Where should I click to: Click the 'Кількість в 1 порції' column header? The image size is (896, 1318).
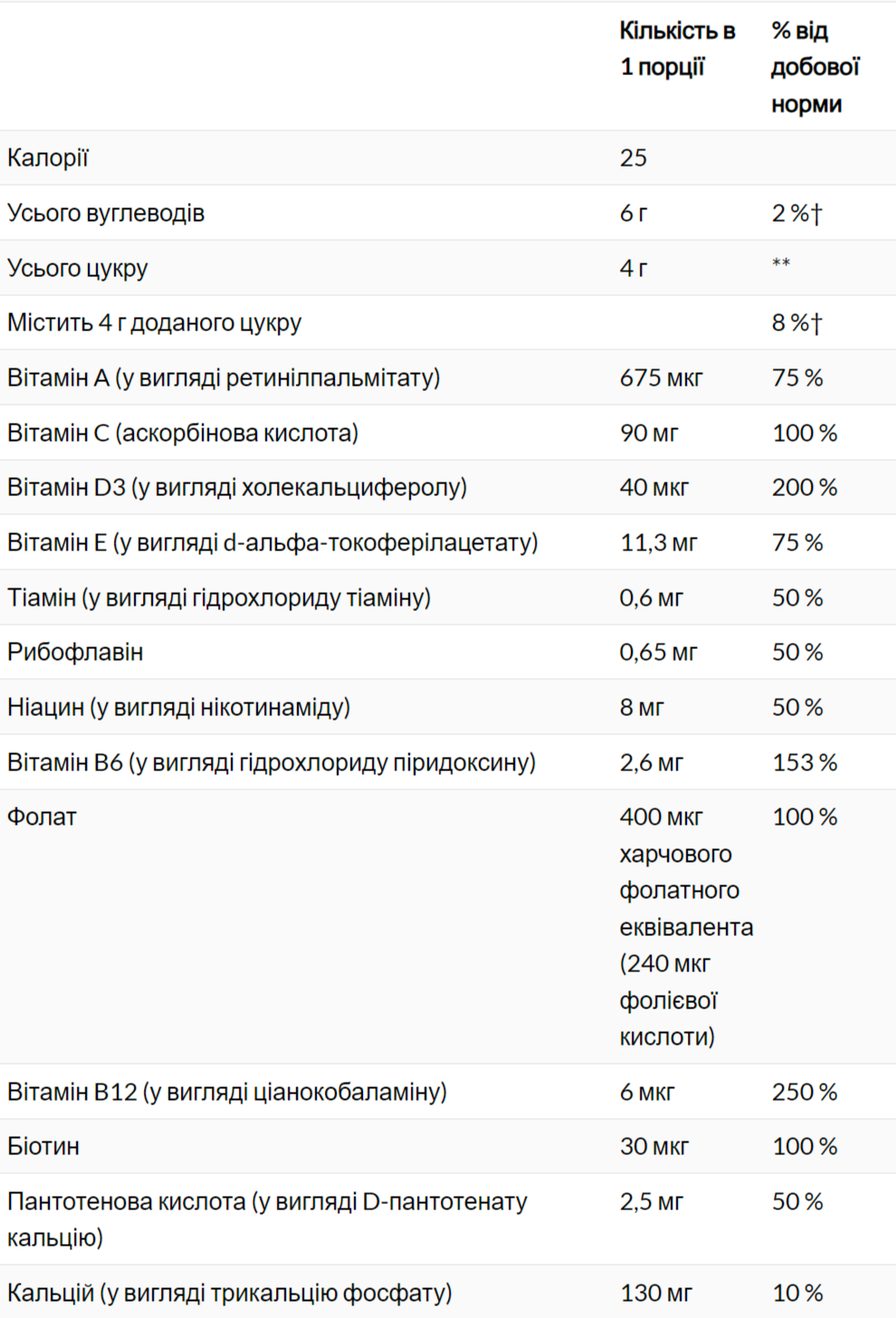[677, 49]
